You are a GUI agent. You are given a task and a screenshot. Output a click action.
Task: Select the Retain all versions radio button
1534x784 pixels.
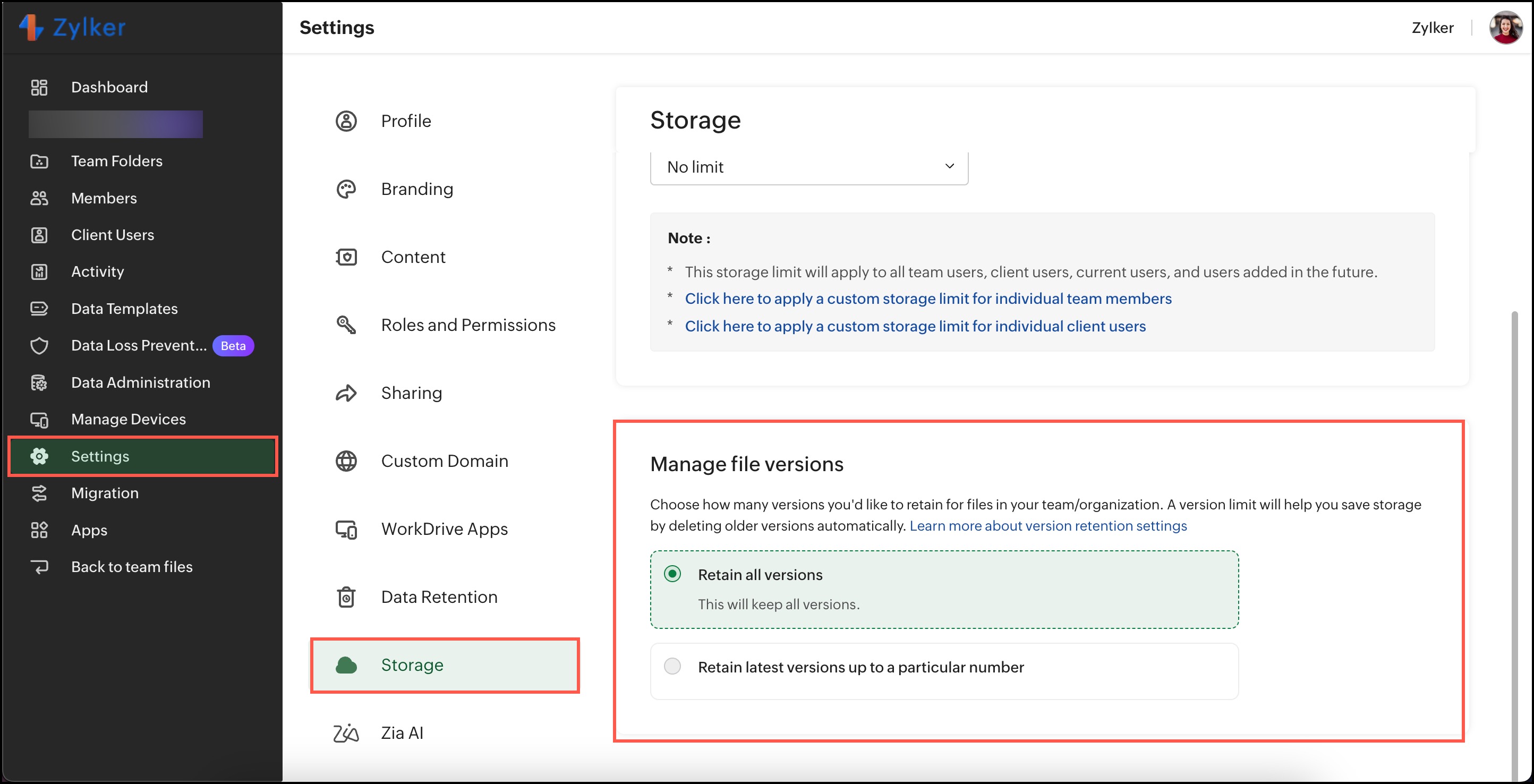(x=672, y=575)
